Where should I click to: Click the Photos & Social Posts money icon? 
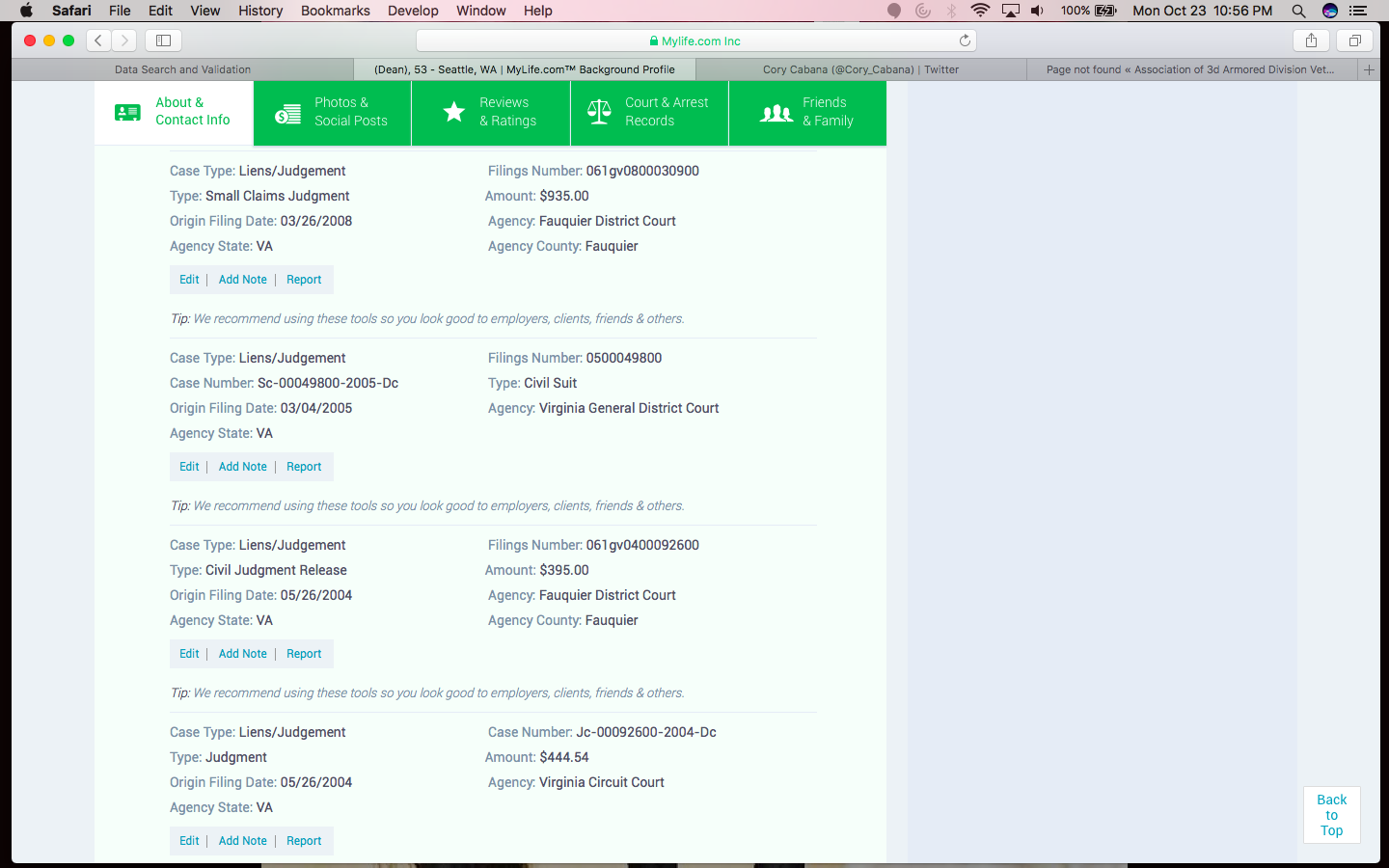click(287, 113)
